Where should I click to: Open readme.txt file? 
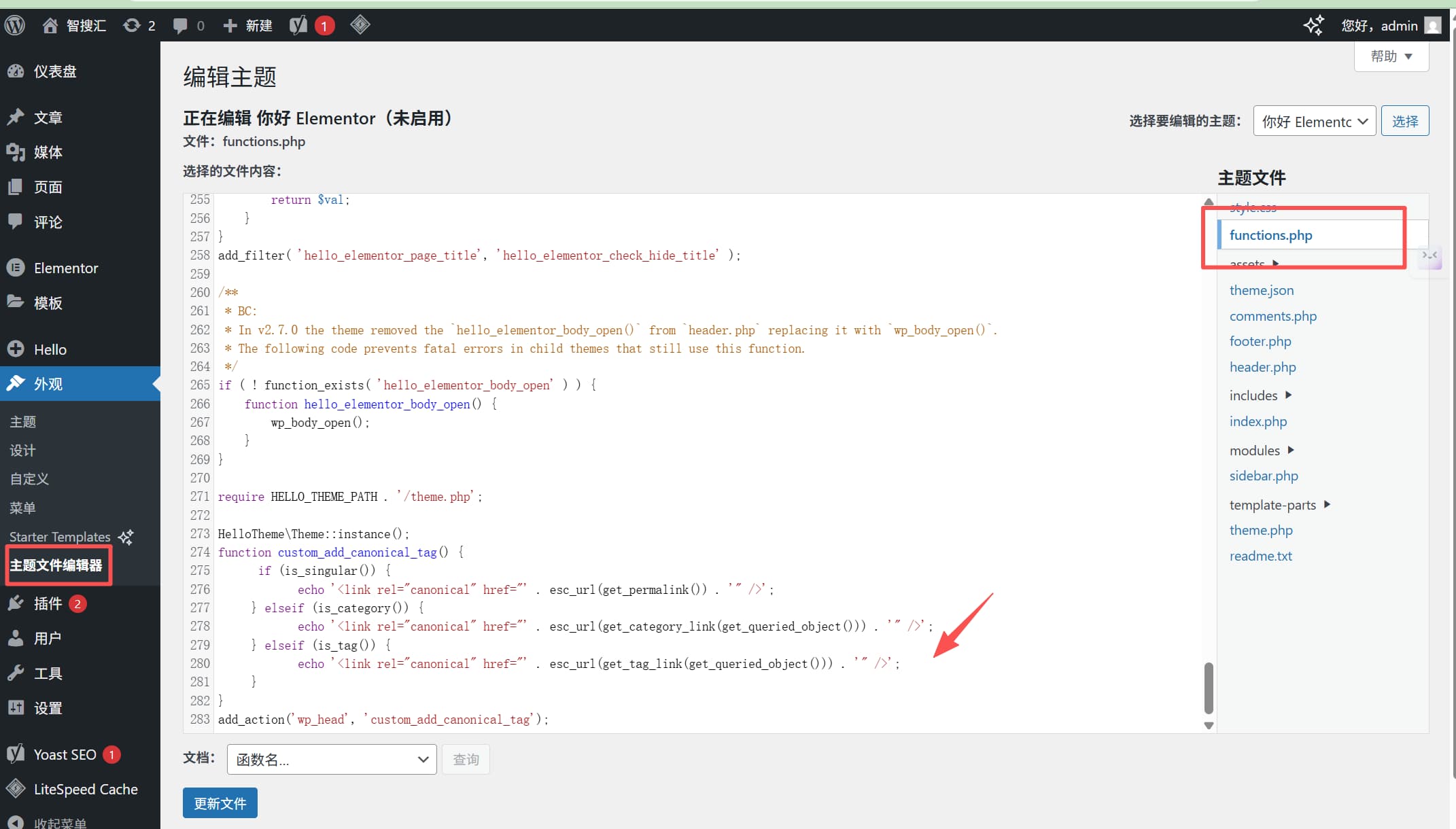(x=1261, y=556)
